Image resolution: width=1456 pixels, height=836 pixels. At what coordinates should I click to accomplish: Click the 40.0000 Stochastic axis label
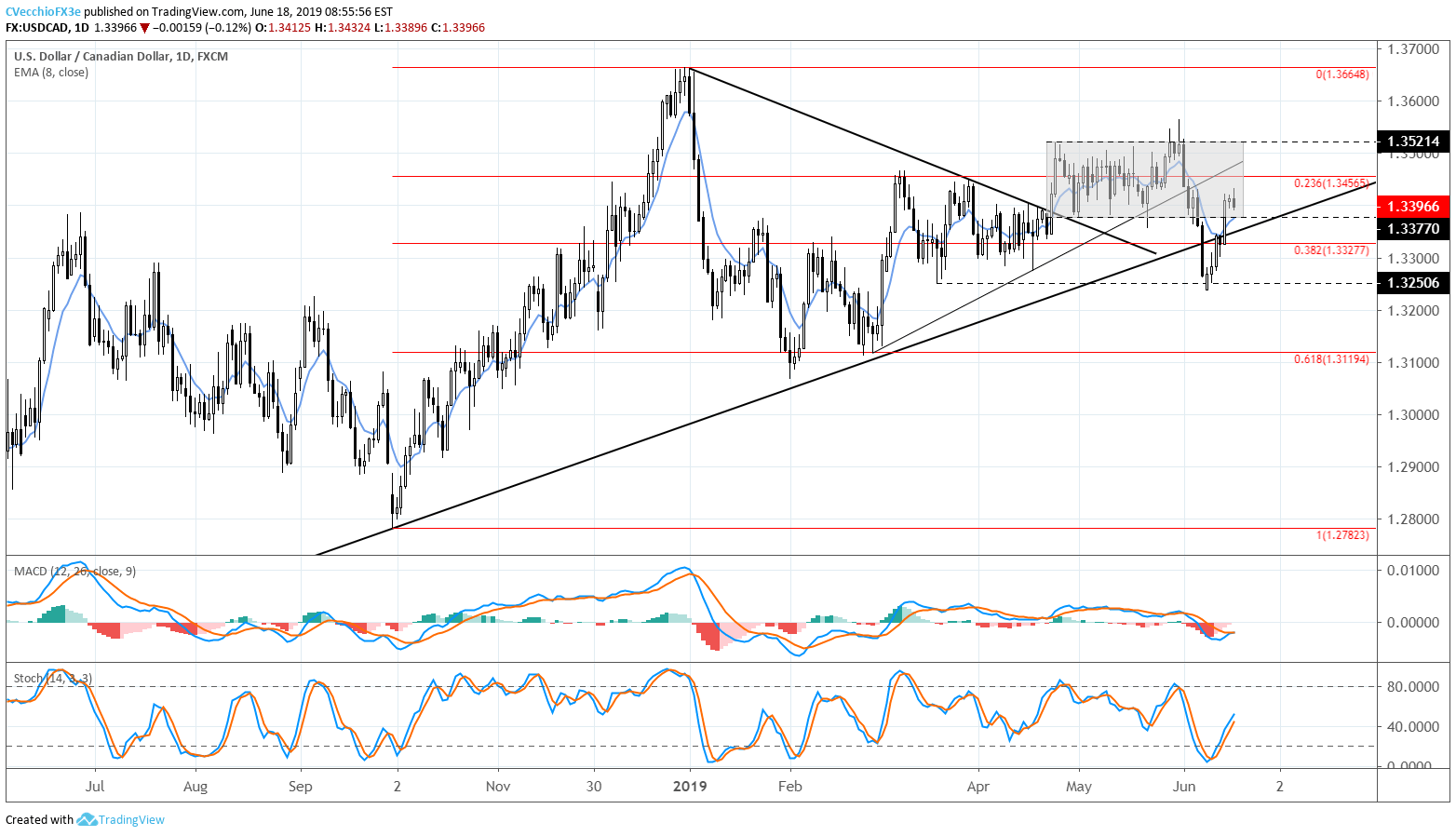point(1413,726)
